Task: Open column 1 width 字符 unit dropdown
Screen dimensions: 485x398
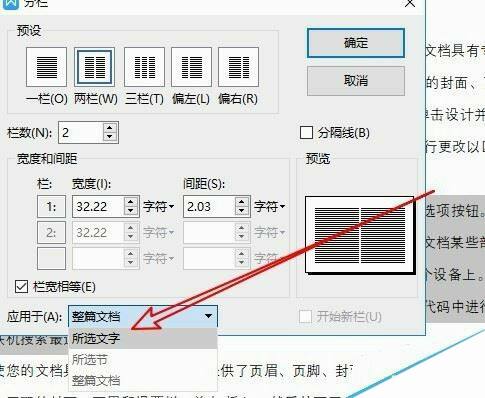Action: pyautogui.click(x=159, y=207)
